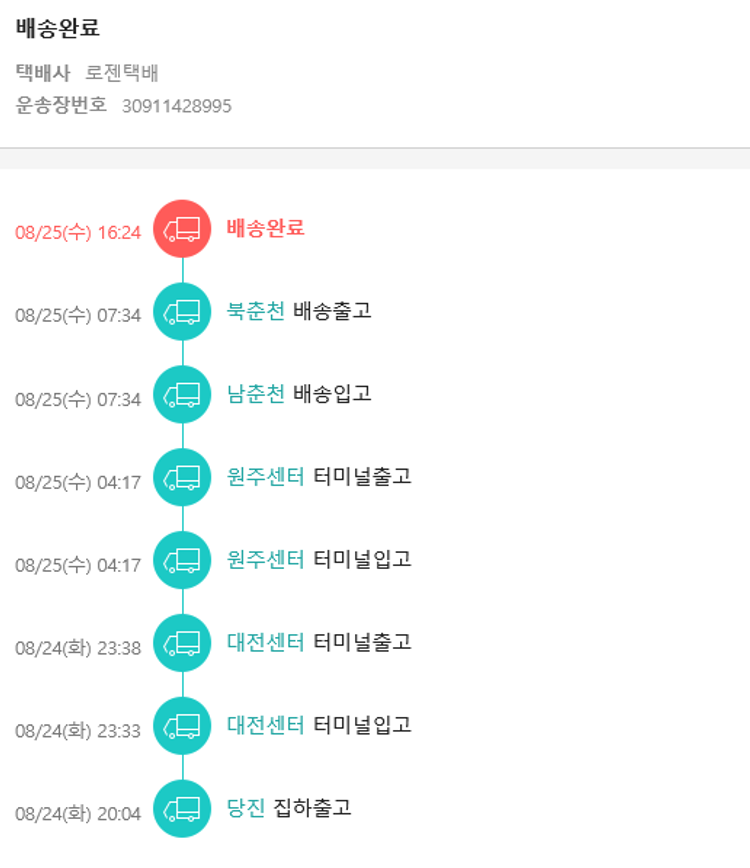
Task: Click the 08/24(화) 20:04 timestamp
Action: click(x=78, y=814)
